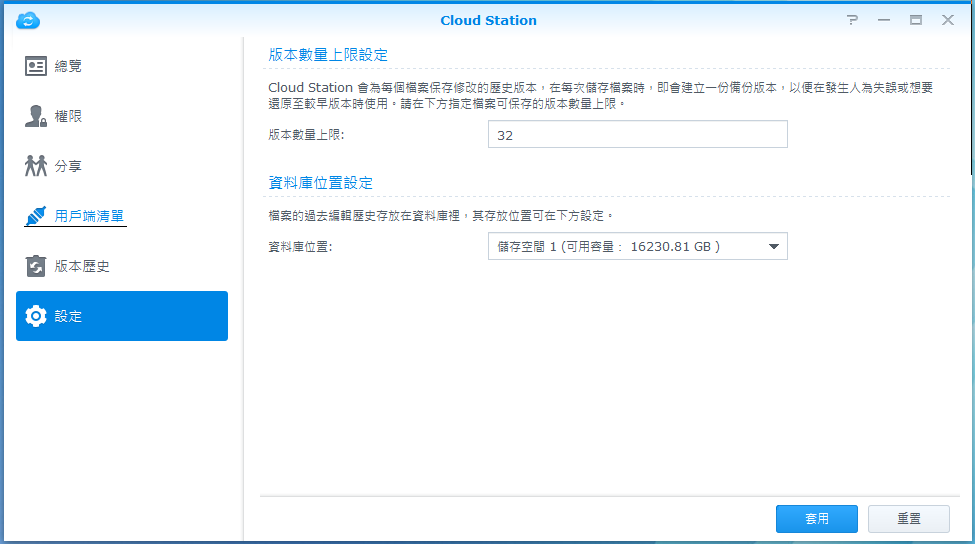
Task: Click the 資料庫位置設定 section heading
Action: tap(320, 183)
